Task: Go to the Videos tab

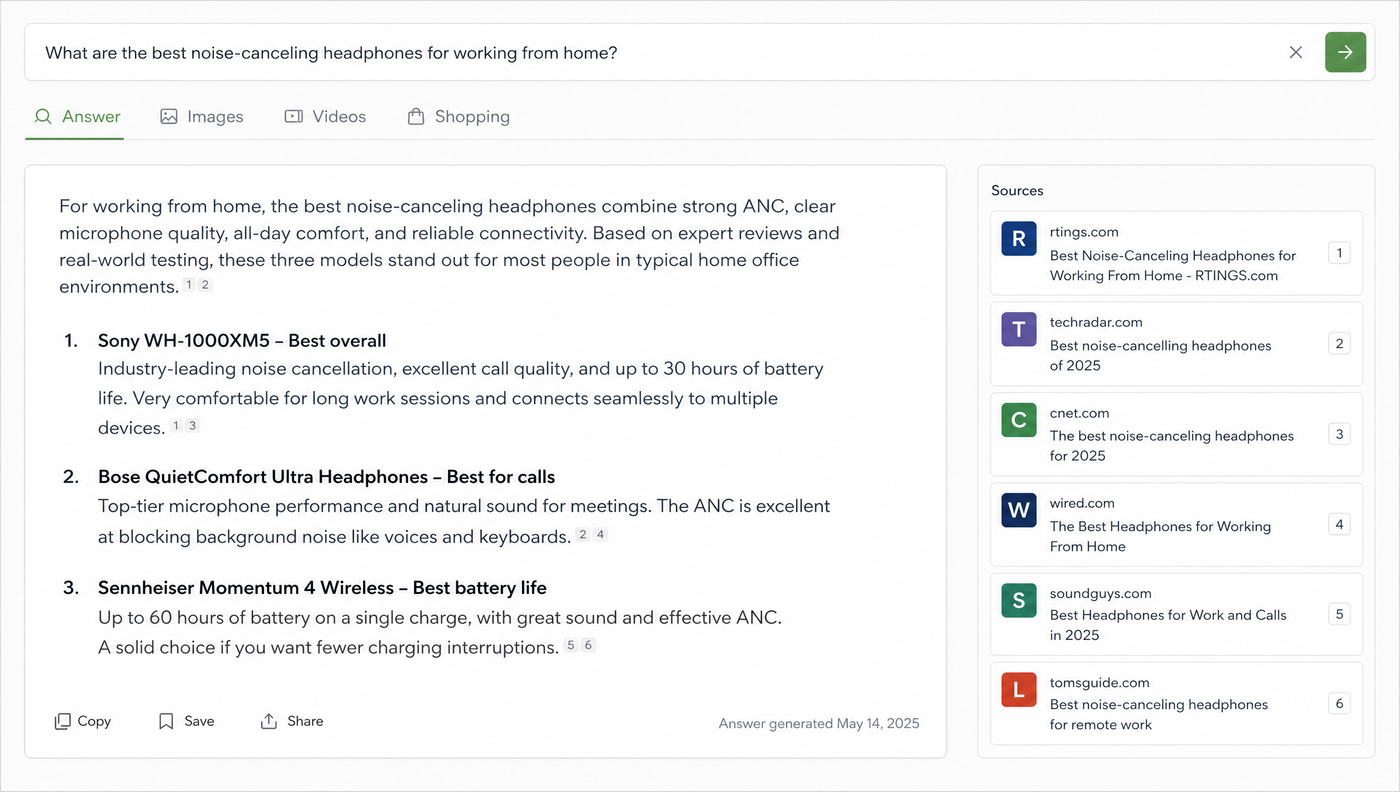Action: coord(325,116)
